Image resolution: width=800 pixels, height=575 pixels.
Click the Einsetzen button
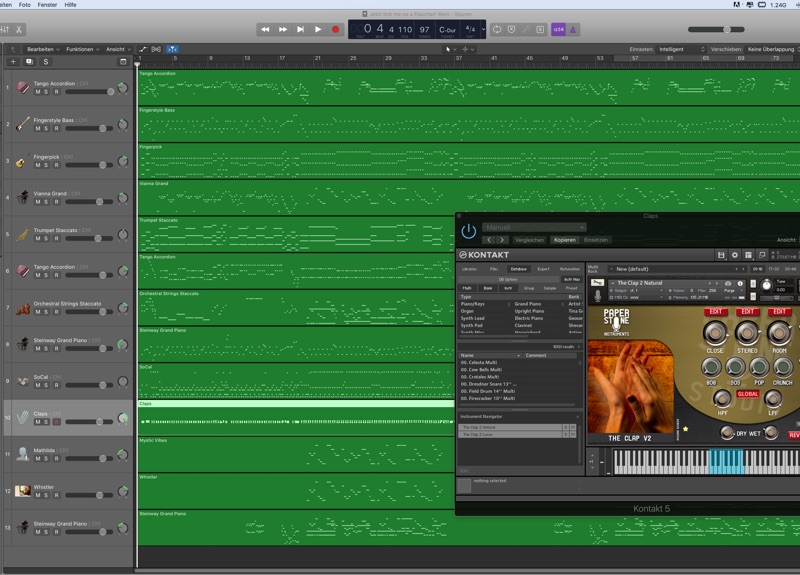(x=596, y=240)
